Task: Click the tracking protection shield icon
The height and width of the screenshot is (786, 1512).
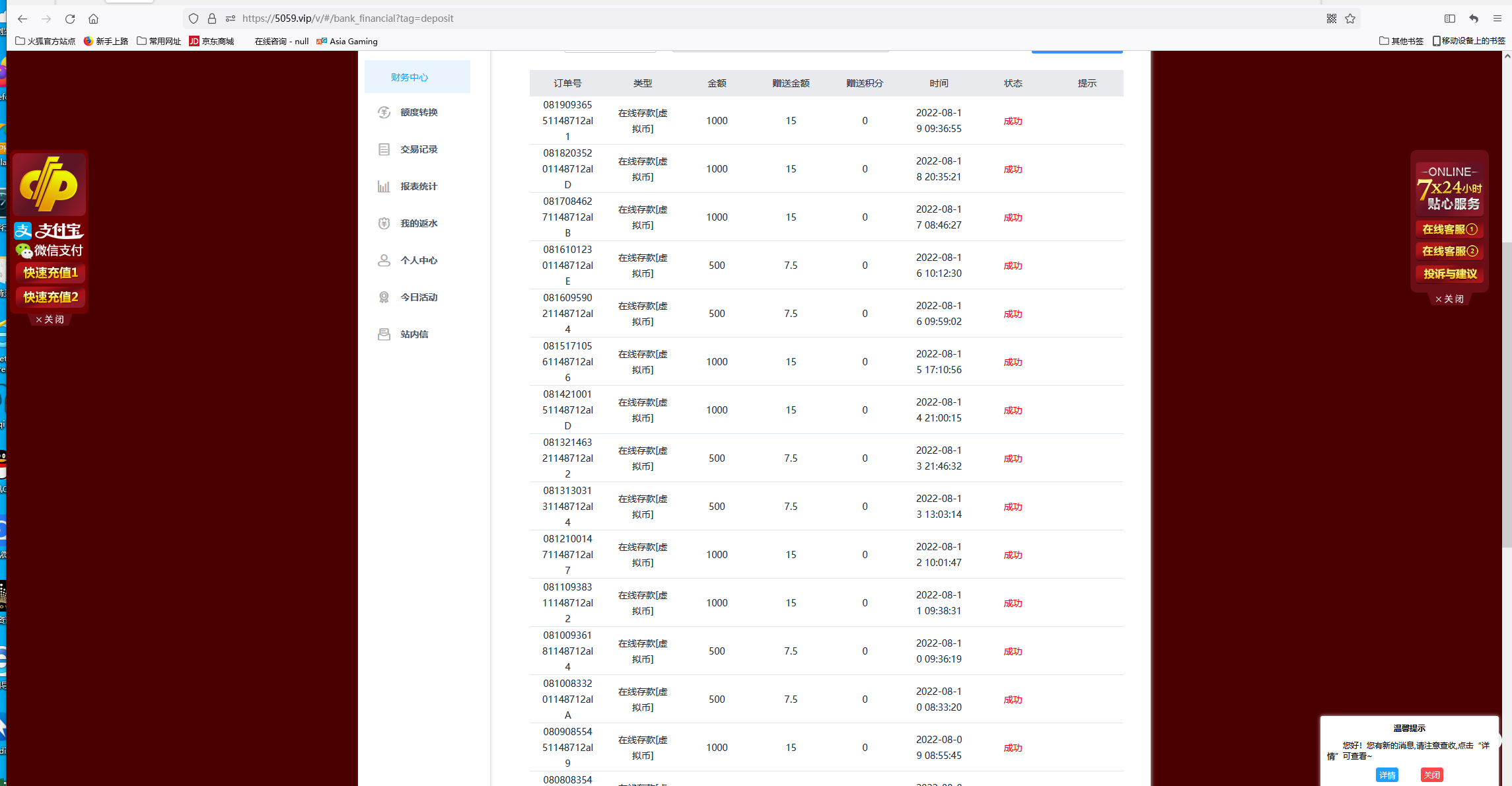Action: pyautogui.click(x=194, y=18)
